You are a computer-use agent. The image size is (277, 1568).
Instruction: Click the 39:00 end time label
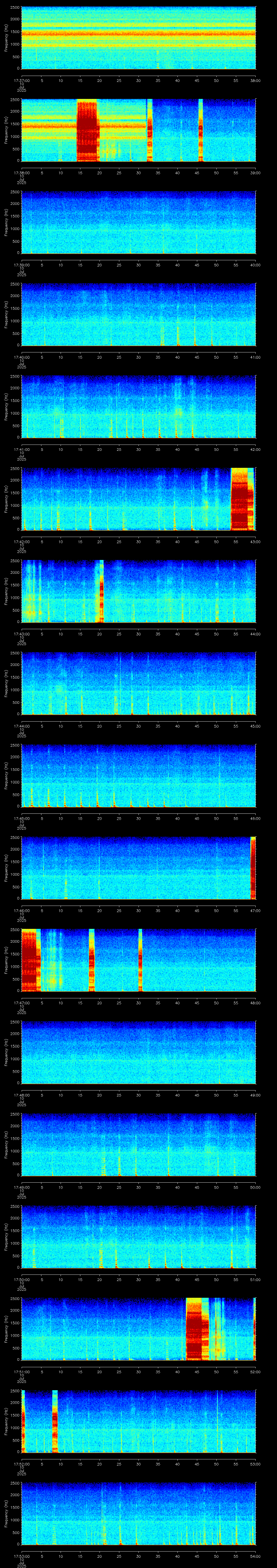click(255, 173)
